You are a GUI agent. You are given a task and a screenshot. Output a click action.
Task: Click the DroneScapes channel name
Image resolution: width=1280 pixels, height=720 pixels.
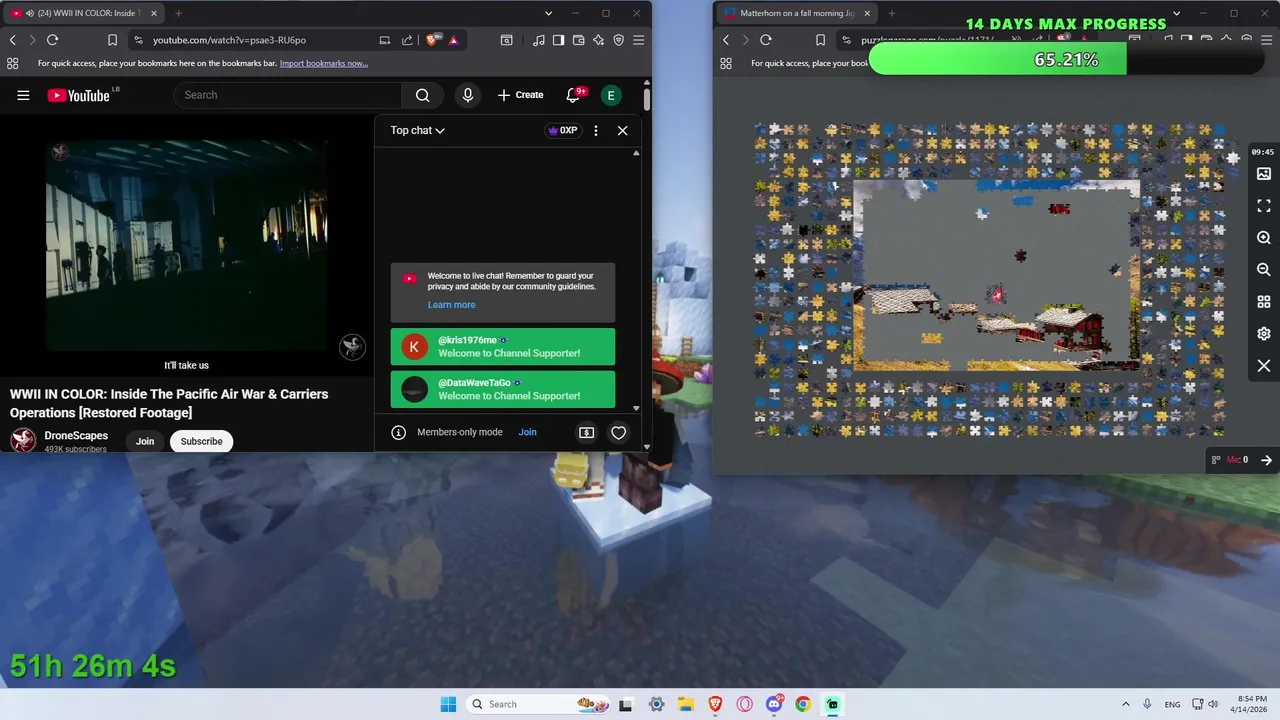tap(76, 436)
